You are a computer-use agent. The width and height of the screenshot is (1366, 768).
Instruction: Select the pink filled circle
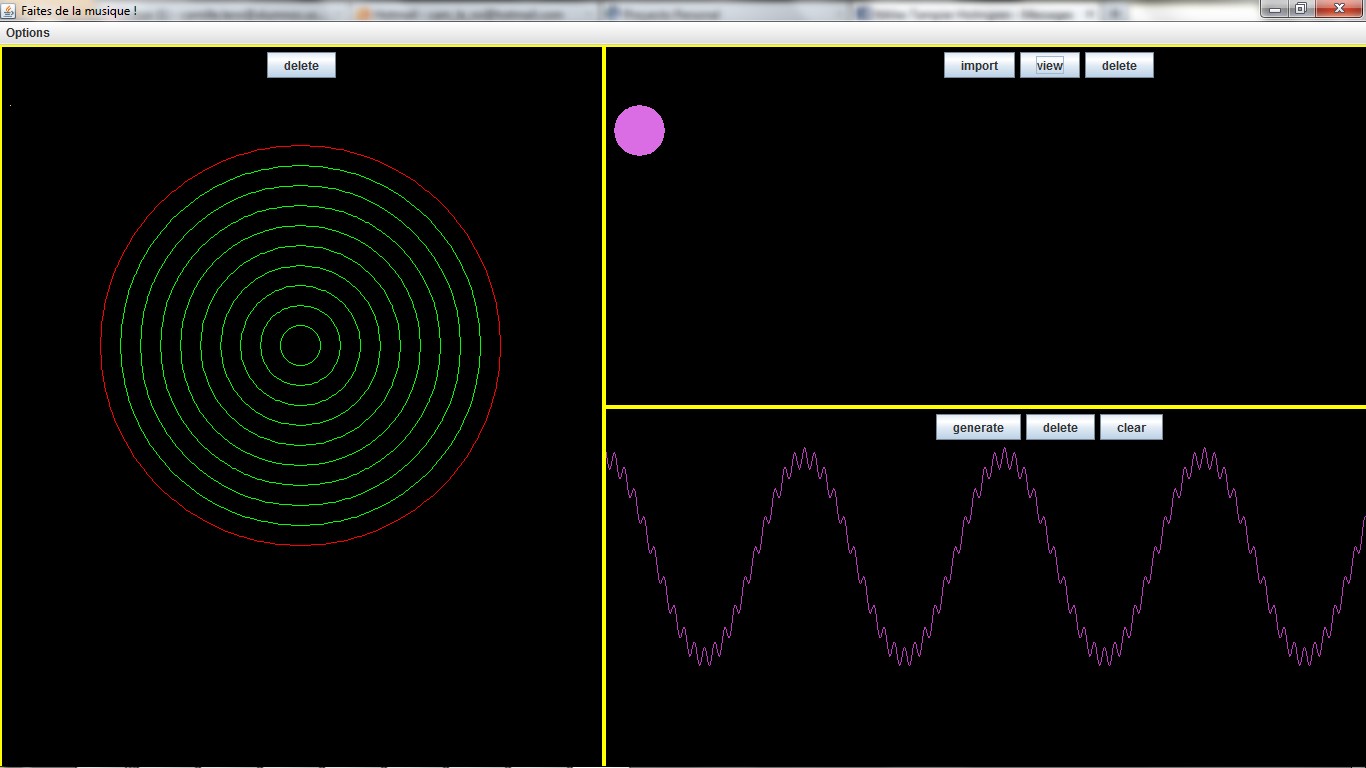[639, 131]
